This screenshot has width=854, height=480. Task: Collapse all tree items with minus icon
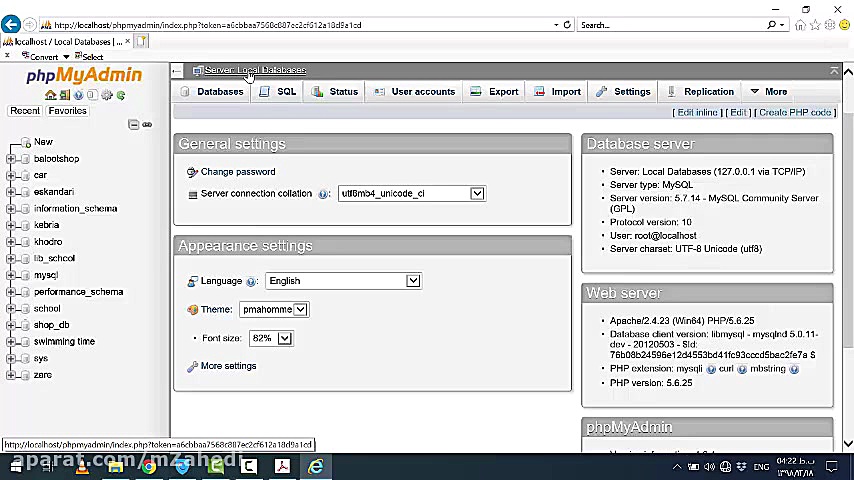[x=133, y=125]
